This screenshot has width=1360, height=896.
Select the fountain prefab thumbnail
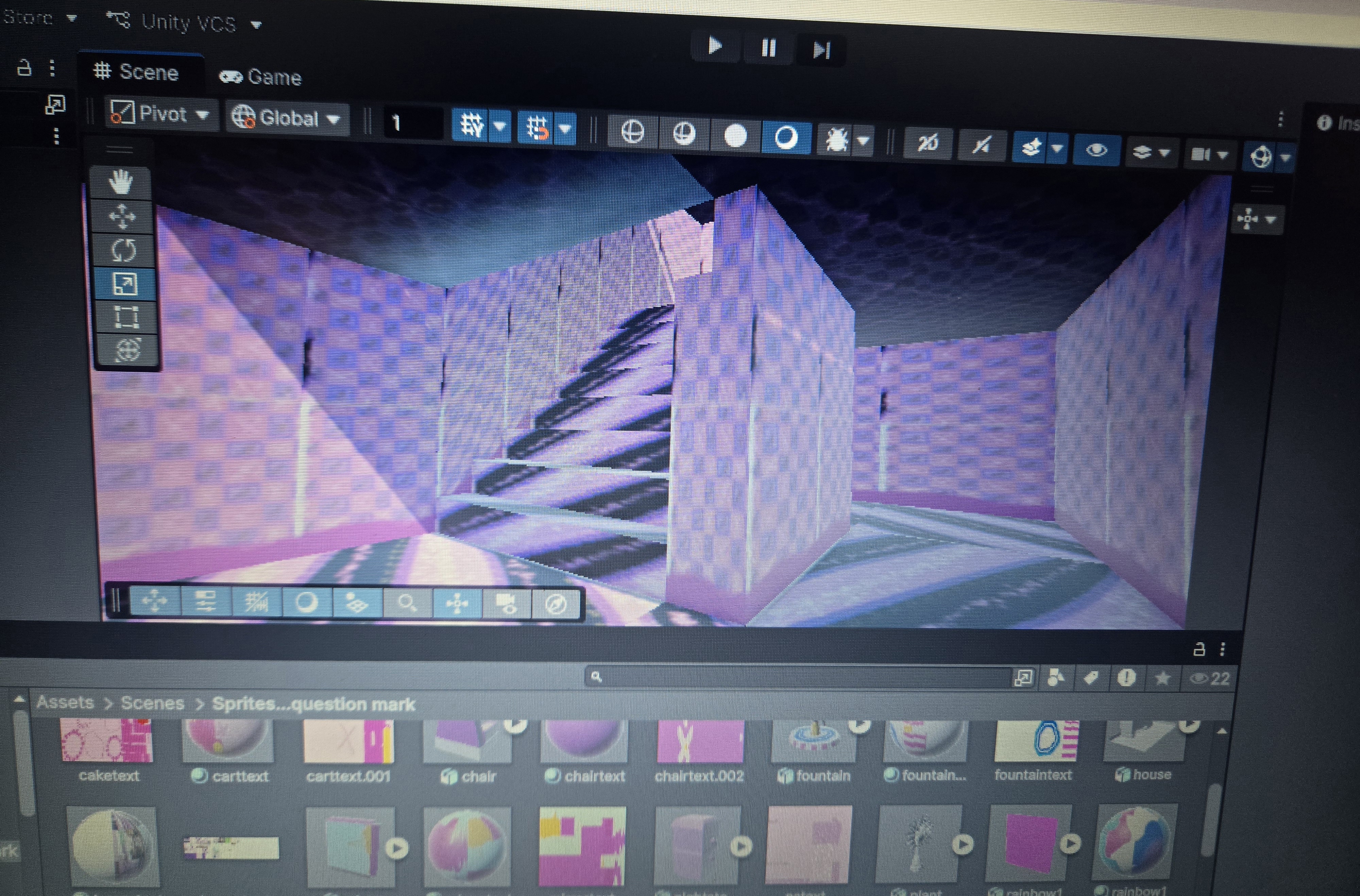[814, 742]
